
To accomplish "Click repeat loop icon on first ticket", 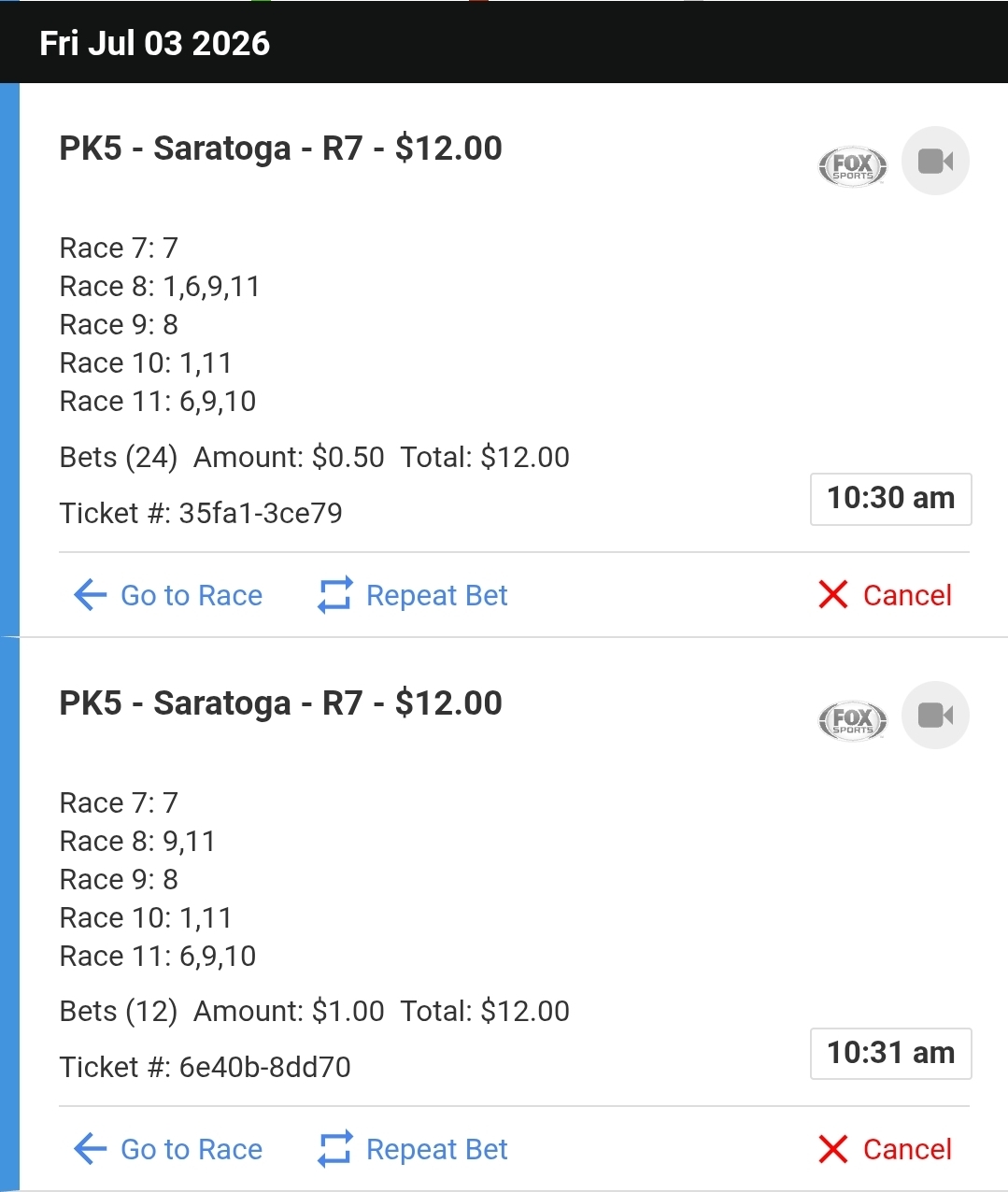I will pyautogui.click(x=334, y=595).
